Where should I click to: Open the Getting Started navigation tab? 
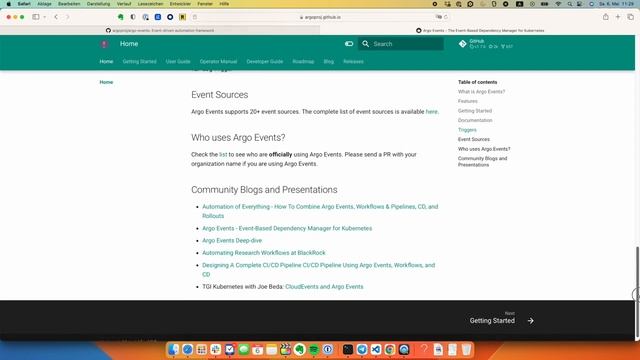tap(139, 61)
